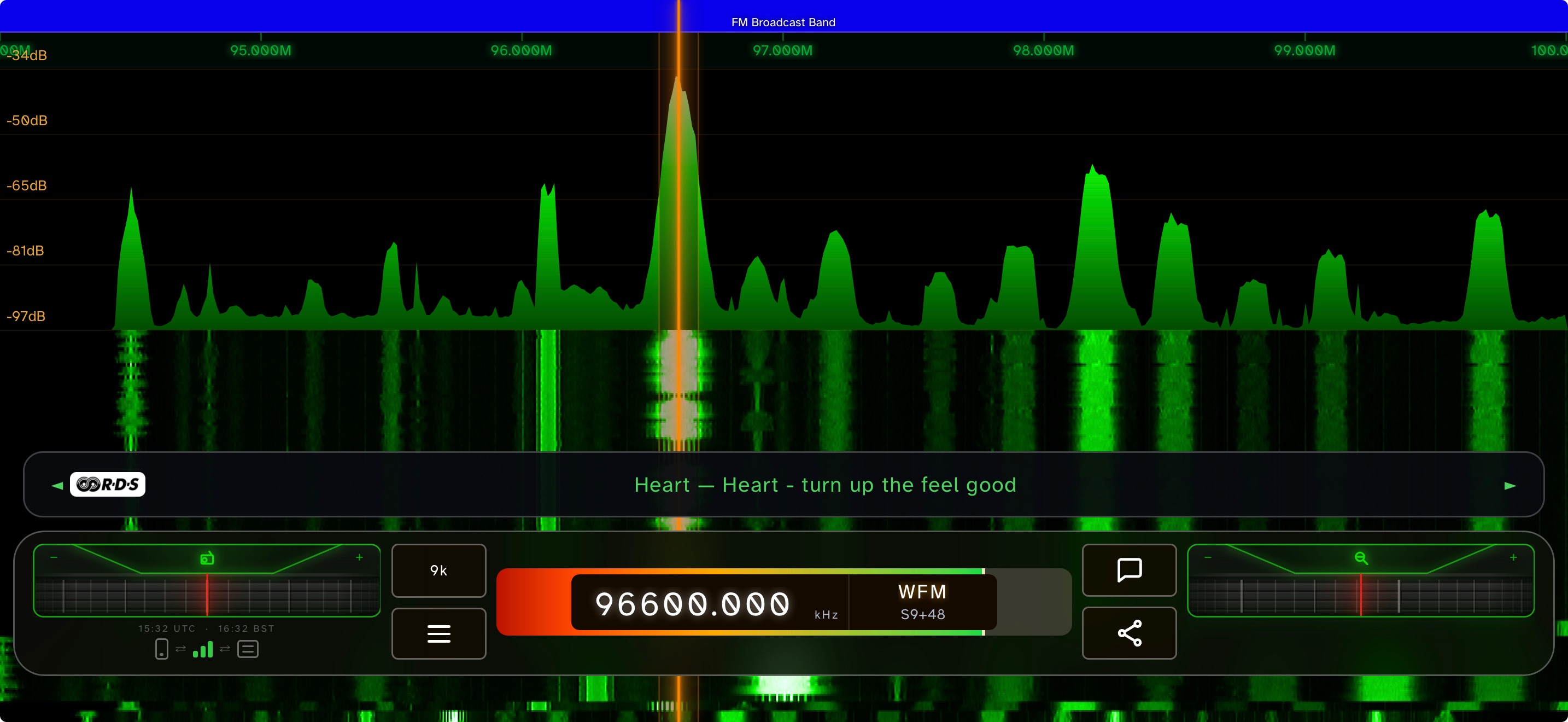Click the server connection status icon
This screenshot has width=1568, height=722.
248,649
